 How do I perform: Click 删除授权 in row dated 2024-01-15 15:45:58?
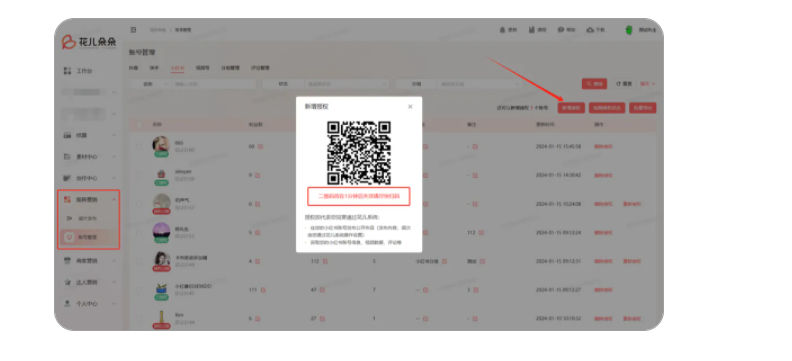click(603, 147)
